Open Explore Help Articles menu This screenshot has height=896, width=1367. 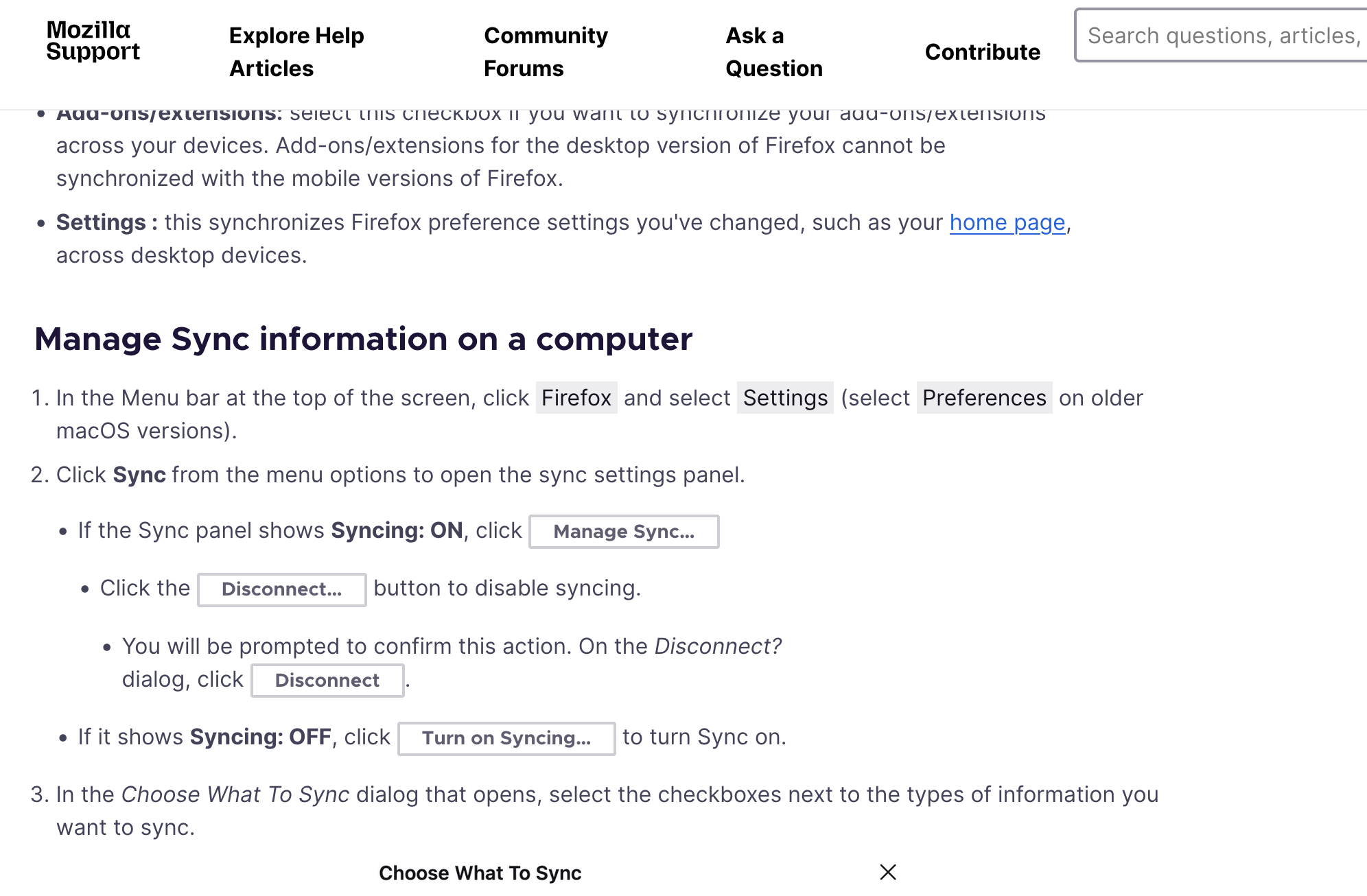click(x=296, y=51)
